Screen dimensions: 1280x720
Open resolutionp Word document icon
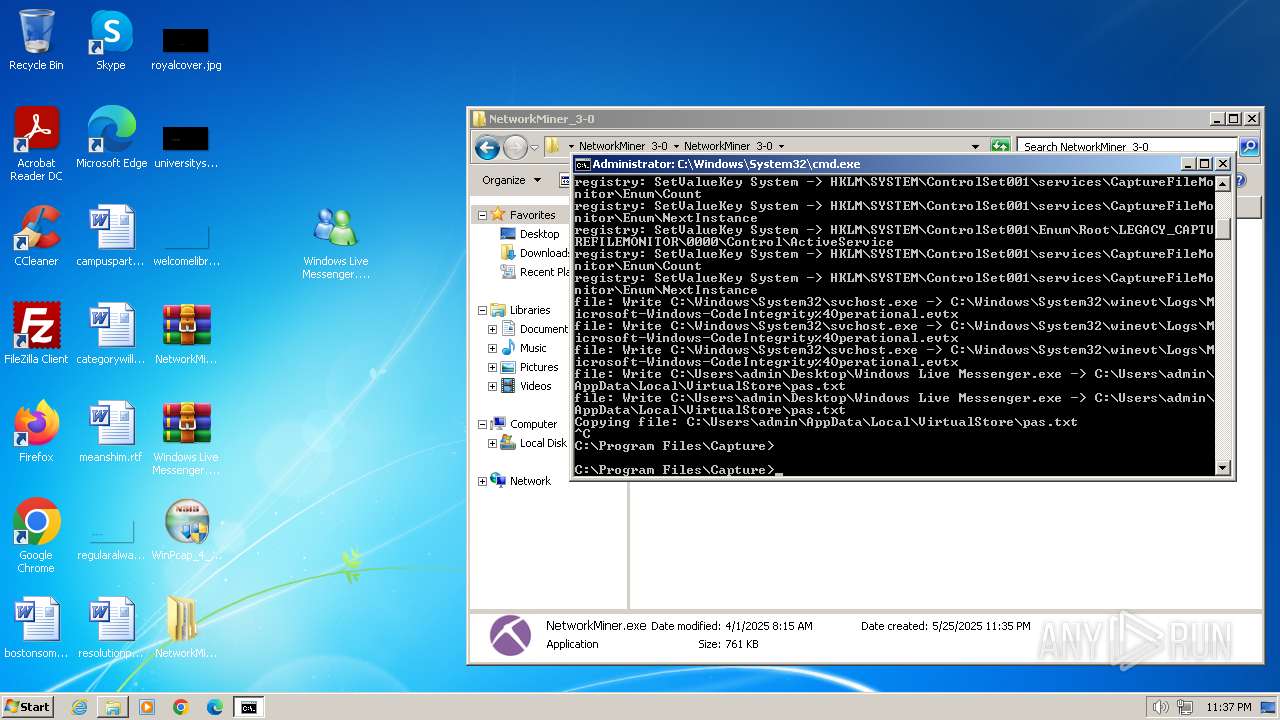pos(110,628)
